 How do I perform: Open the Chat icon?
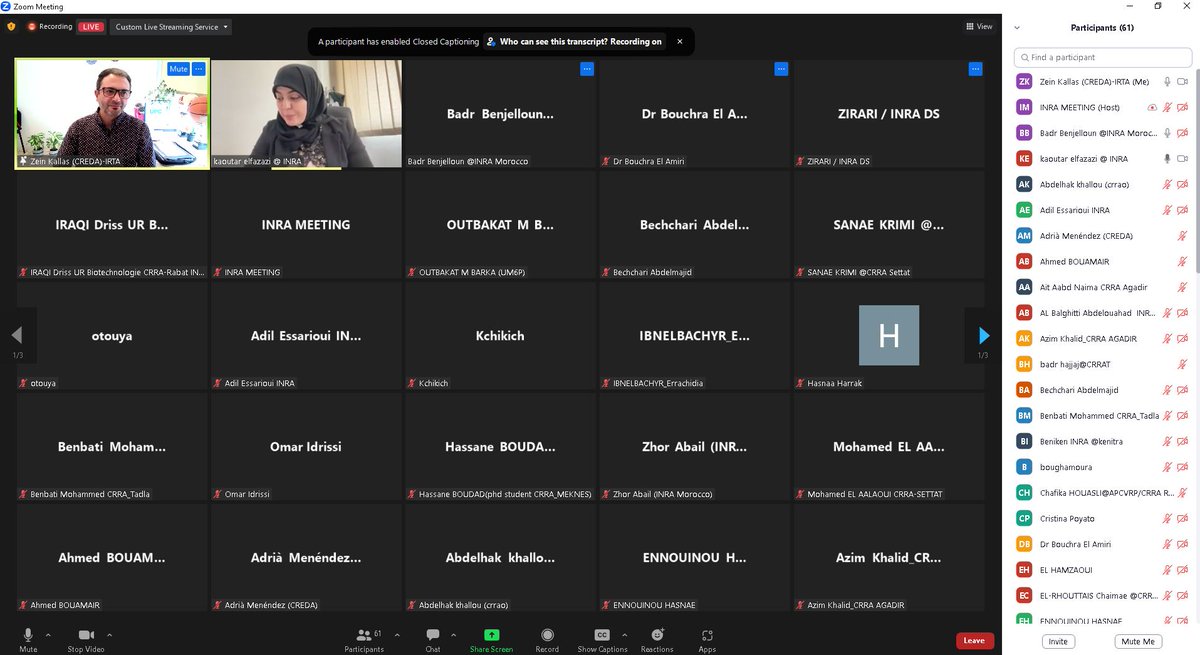(432, 635)
